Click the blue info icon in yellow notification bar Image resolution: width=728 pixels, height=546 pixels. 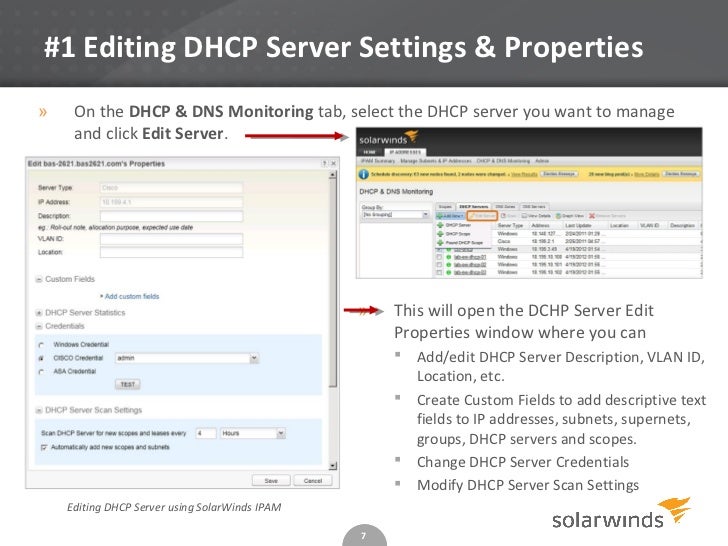364,174
